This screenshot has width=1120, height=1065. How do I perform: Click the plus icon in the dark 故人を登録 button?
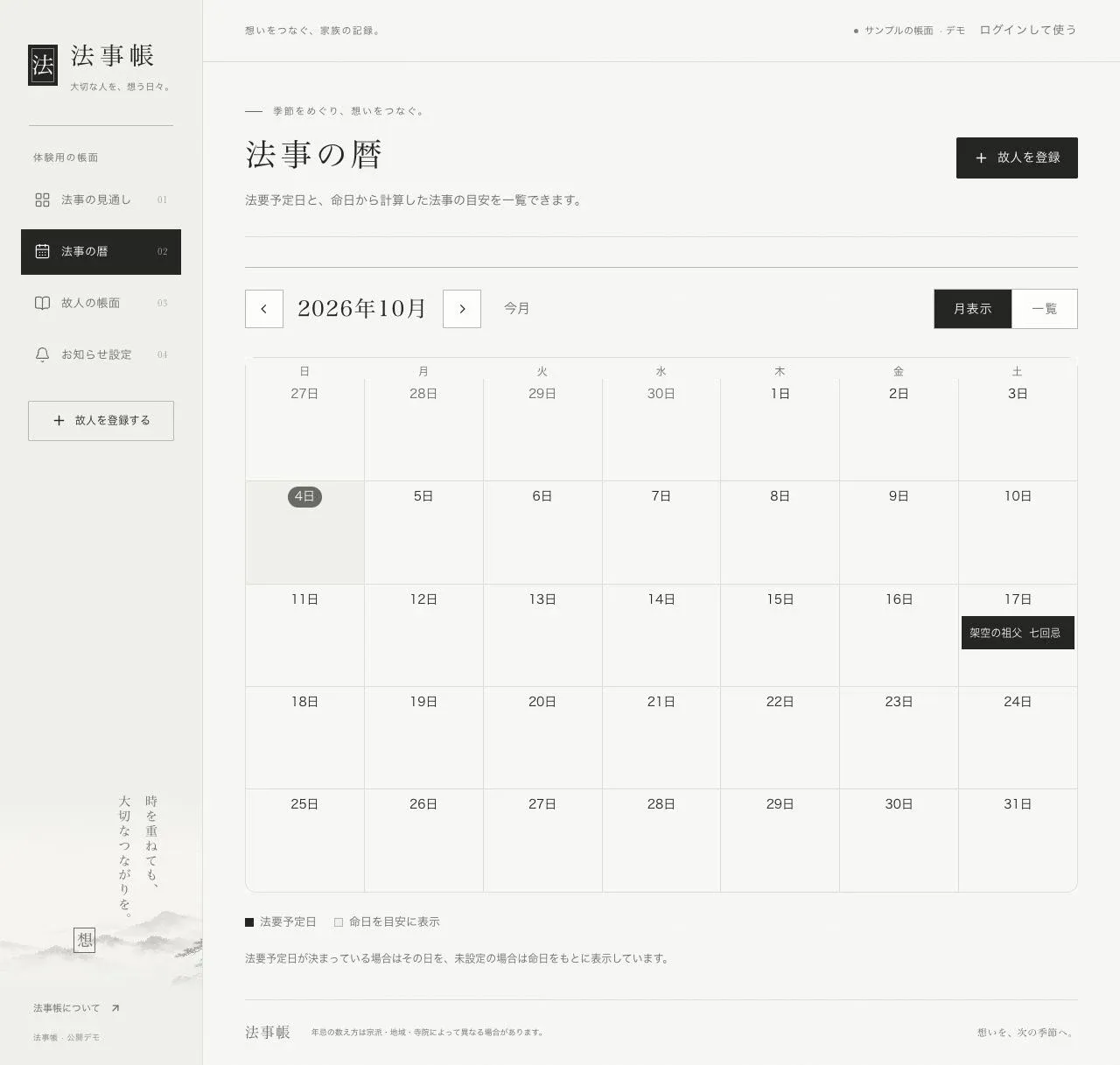point(981,158)
